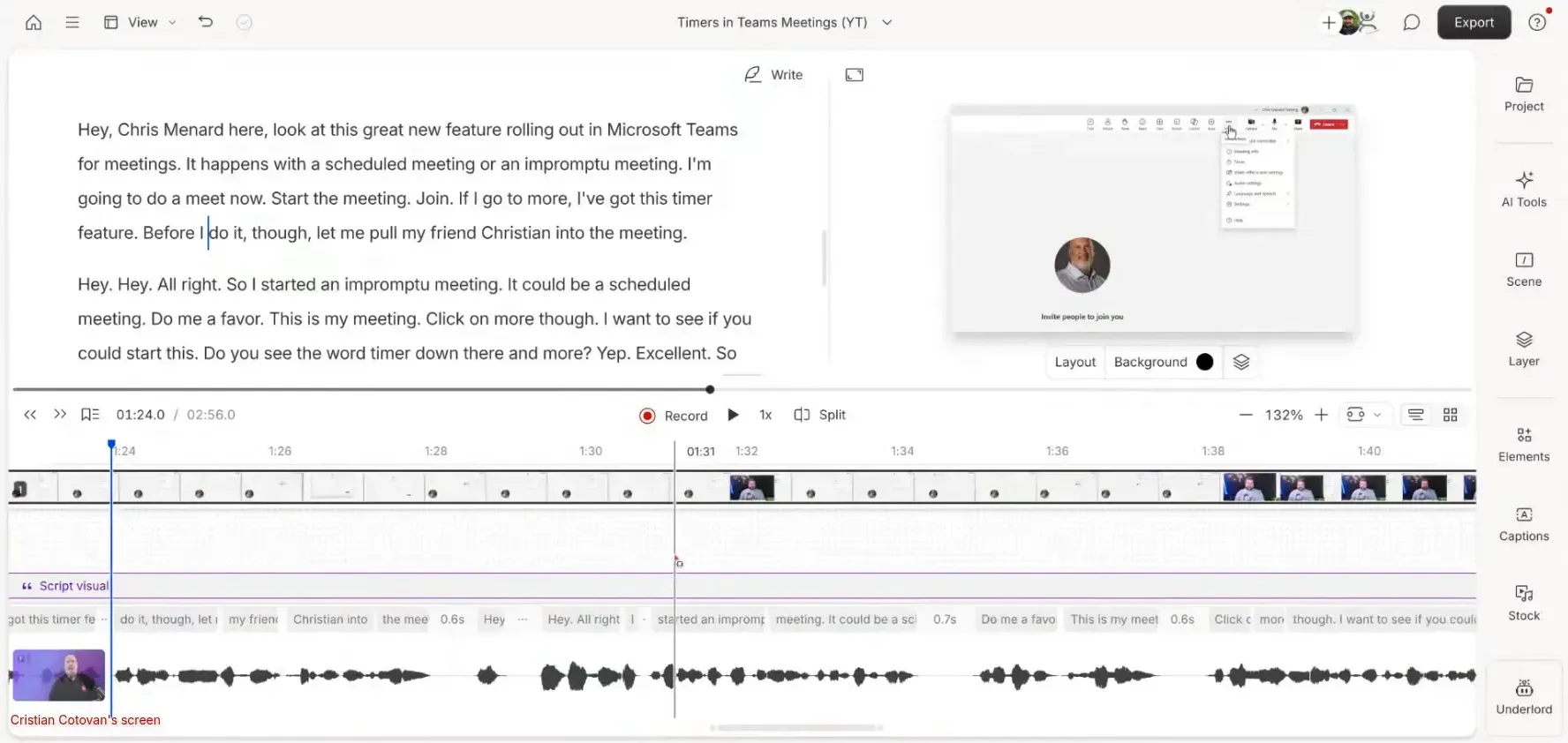Viewport: 1568px width, 743px height.
Task: Click 'Cristian Cotovan's screen' label
Action: tap(86, 720)
